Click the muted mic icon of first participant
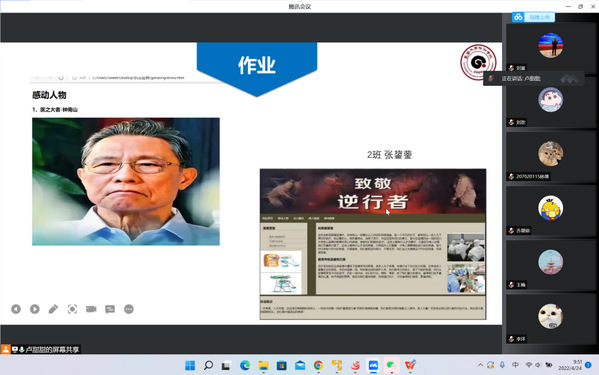 pyautogui.click(x=511, y=68)
